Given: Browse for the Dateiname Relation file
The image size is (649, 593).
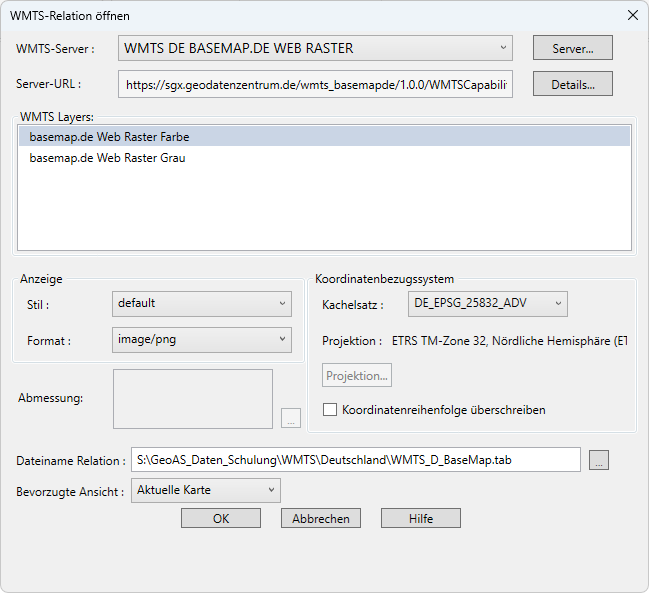Looking at the screenshot, I should point(599,460).
